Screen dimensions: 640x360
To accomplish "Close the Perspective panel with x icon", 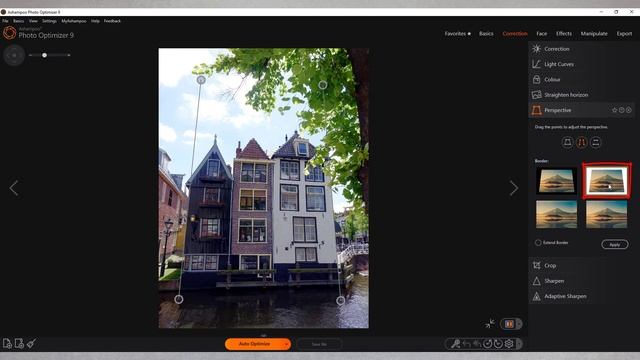I will coord(629,110).
